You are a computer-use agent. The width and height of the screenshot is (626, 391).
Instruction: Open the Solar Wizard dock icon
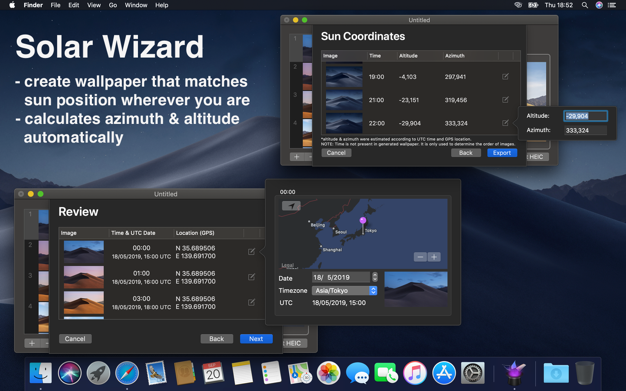(x=515, y=373)
